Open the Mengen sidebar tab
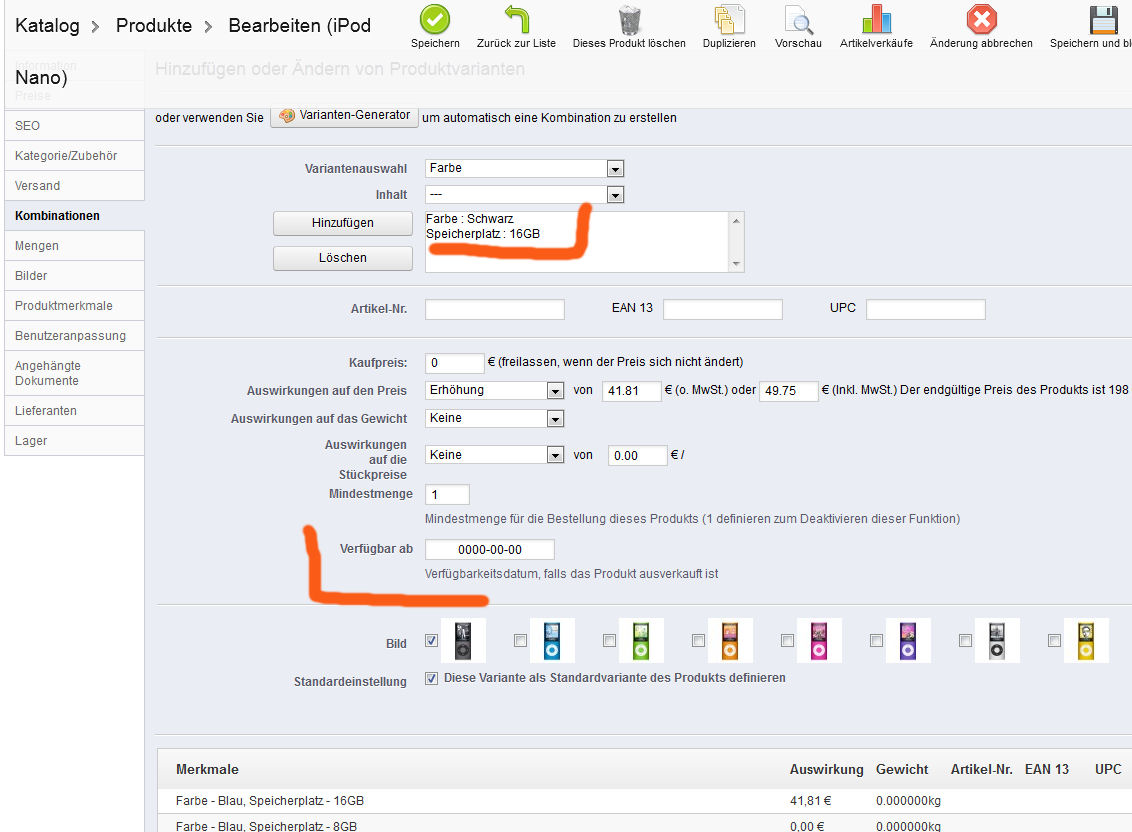 [74, 246]
